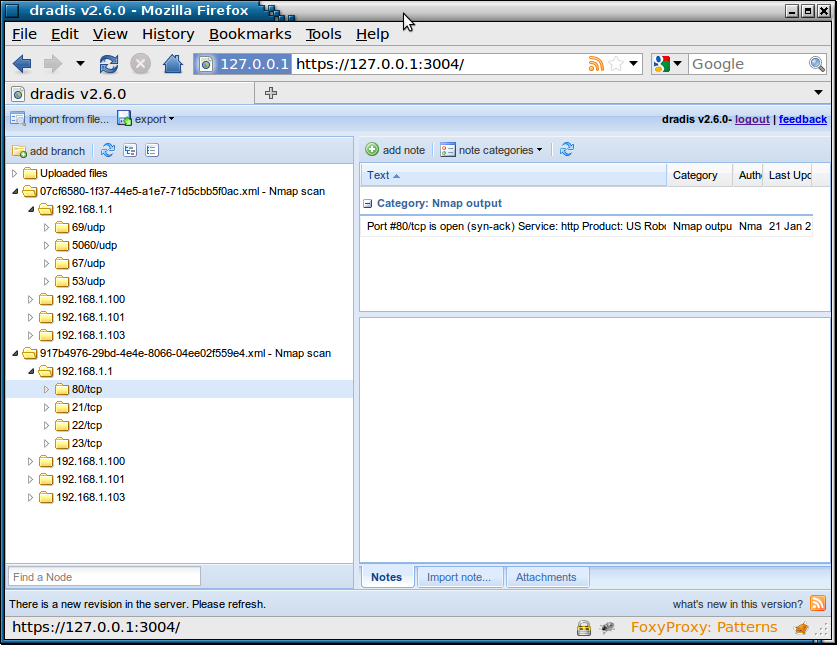Viewport: 837px width, 645px height.
Task: Click in the Find a Node field
Action: tap(105, 577)
